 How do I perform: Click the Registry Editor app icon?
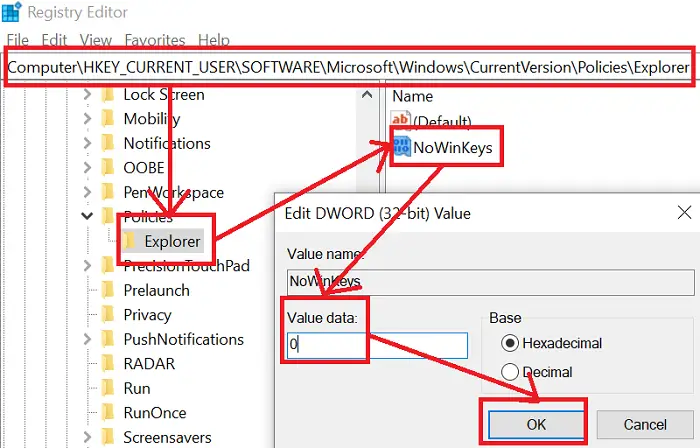point(11,12)
